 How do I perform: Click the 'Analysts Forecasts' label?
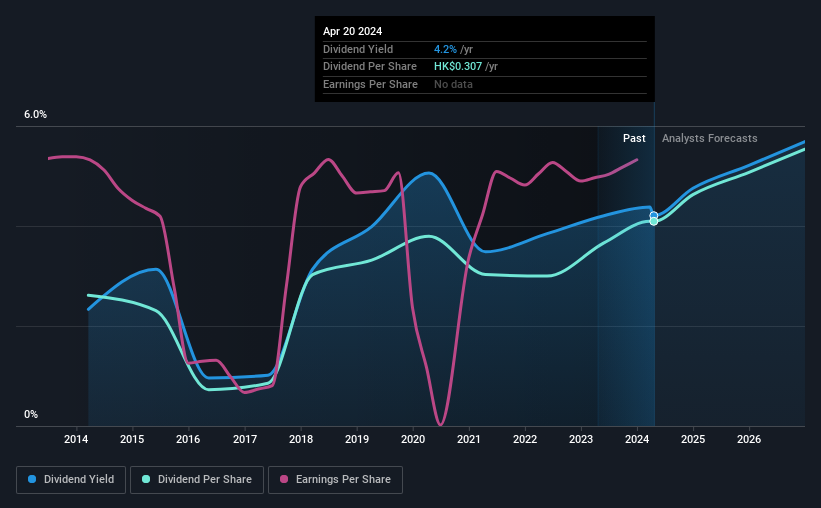click(x=709, y=138)
